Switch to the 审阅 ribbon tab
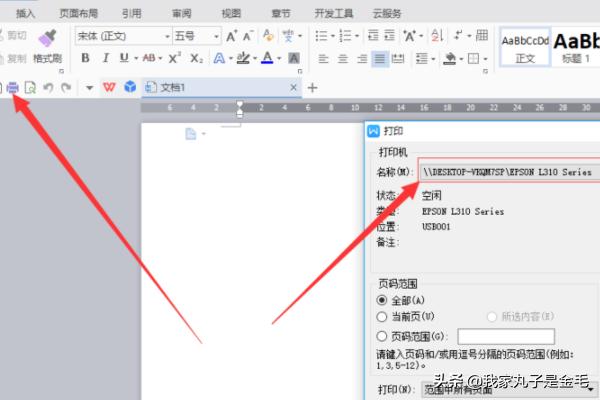 (x=181, y=13)
